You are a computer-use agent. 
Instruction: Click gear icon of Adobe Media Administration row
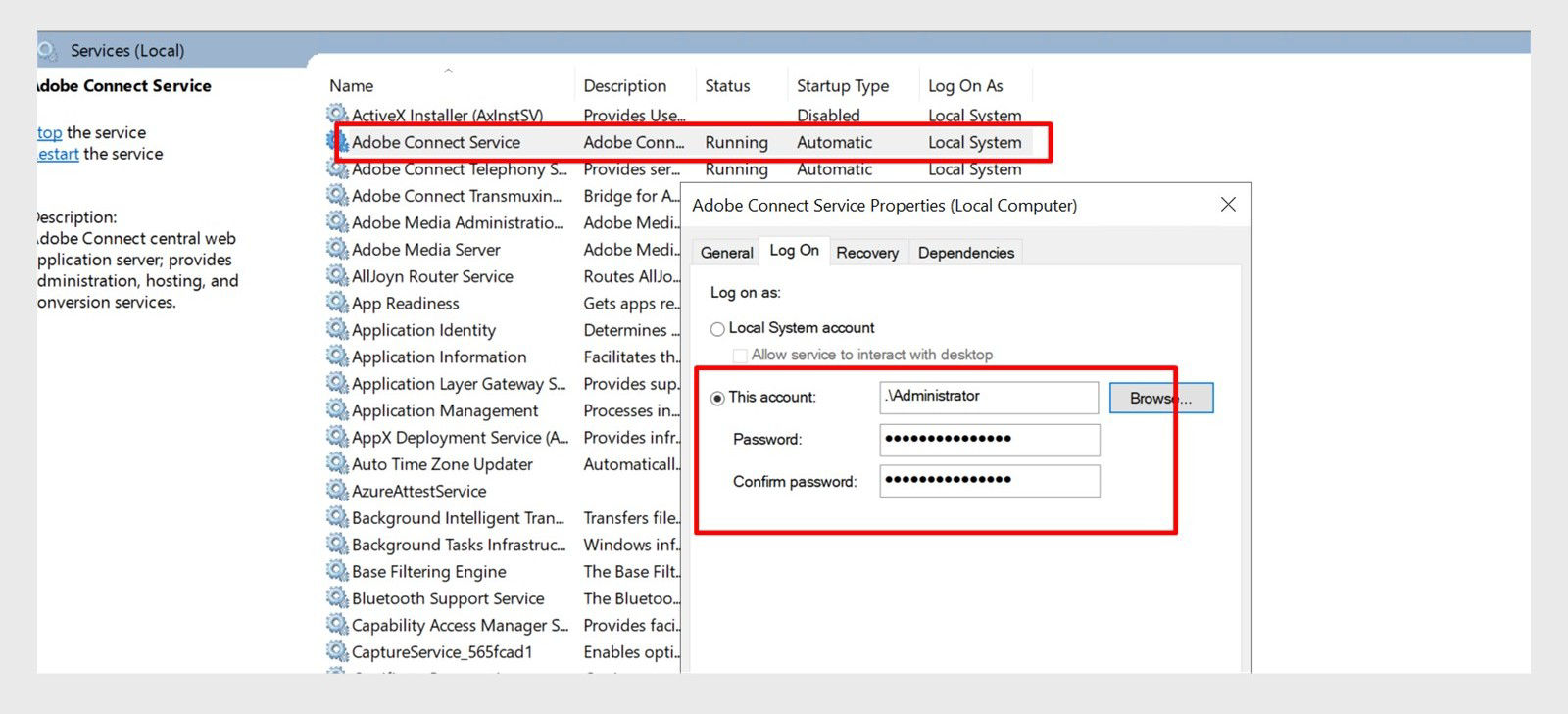coord(337,222)
